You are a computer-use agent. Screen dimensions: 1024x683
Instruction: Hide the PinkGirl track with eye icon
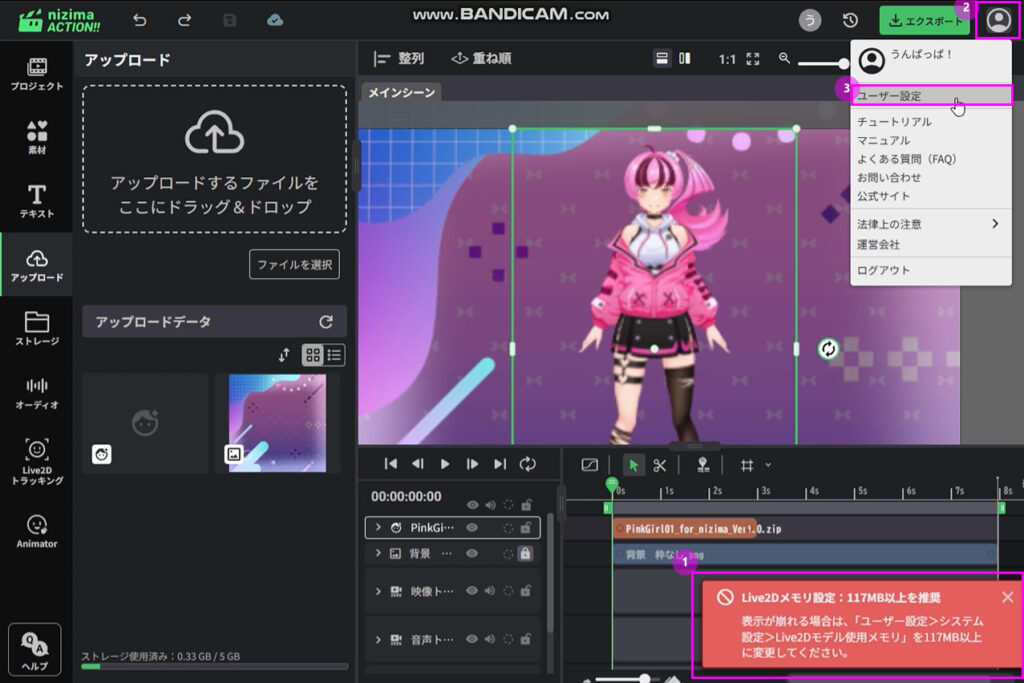[471, 527]
